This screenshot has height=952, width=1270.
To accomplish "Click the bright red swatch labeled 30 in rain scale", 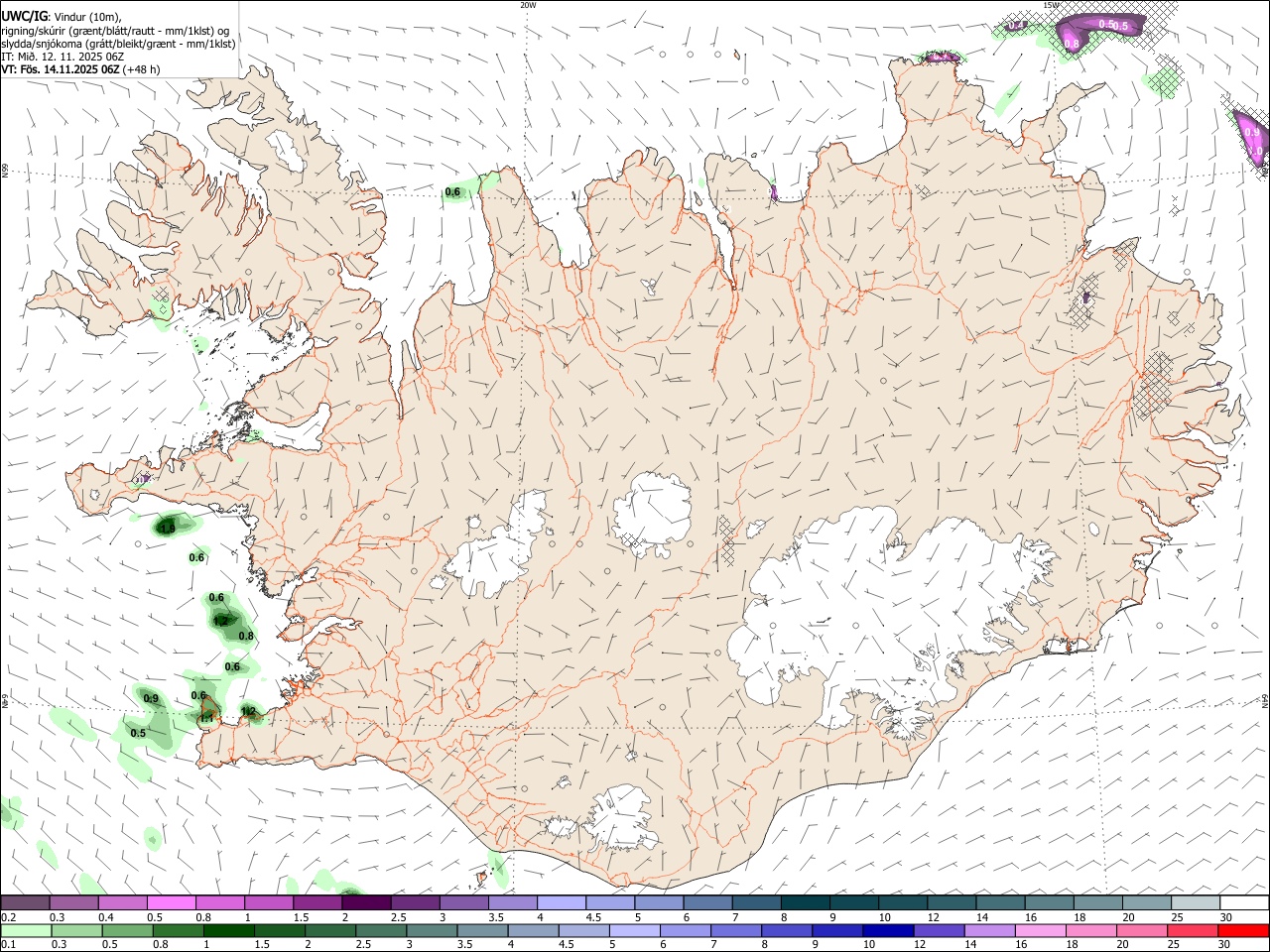I will point(1244,931).
